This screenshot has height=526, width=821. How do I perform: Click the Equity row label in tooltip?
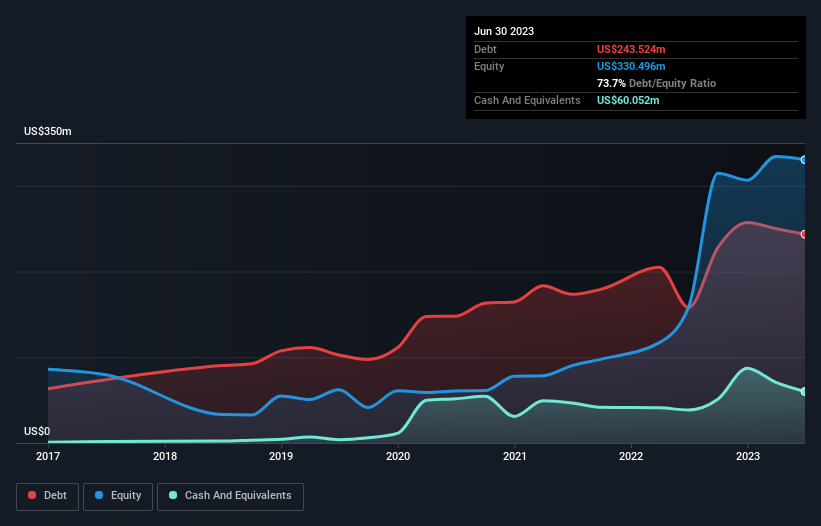[489, 66]
